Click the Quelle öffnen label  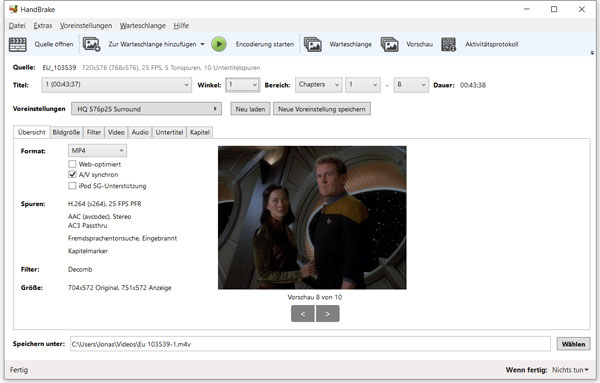click(x=54, y=44)
